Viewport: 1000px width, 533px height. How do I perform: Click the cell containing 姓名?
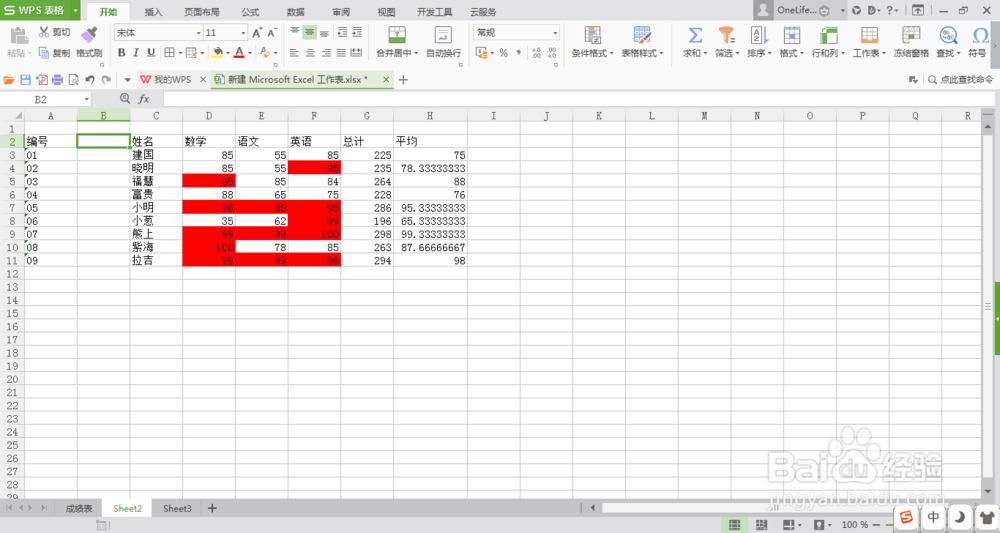pyautogui.click(x=156, y=142)
